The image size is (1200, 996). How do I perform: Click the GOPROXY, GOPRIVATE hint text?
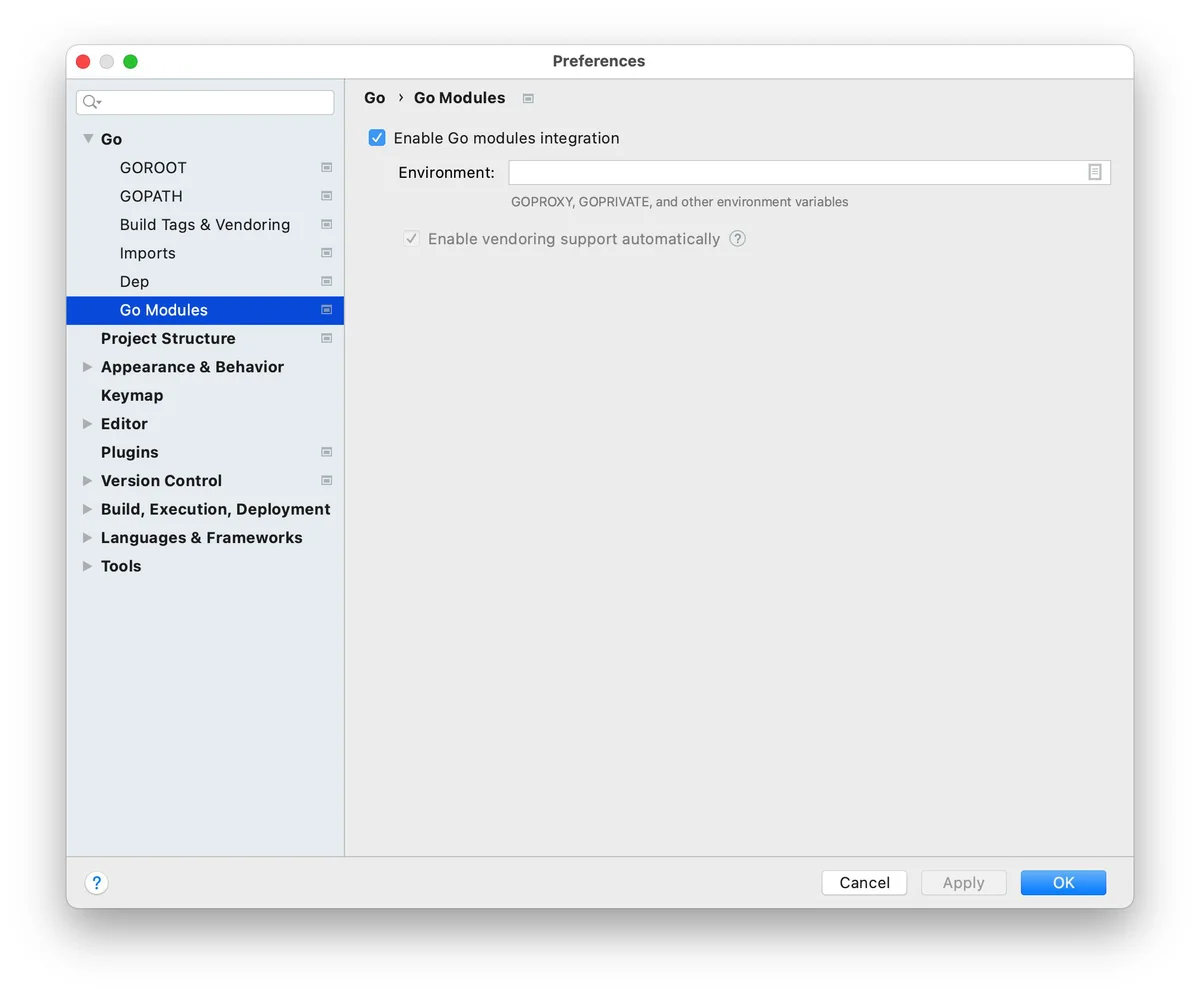pyautogui.click(x=680, y=202)
